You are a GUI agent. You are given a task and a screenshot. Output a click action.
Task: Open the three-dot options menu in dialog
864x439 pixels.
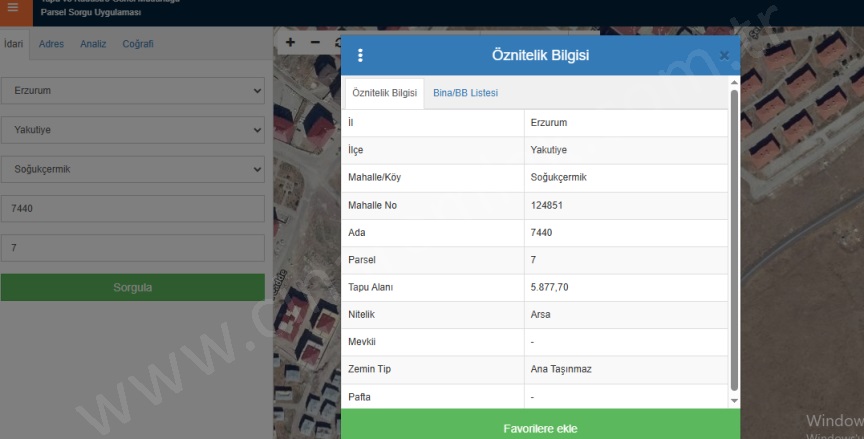coord(361,56)
